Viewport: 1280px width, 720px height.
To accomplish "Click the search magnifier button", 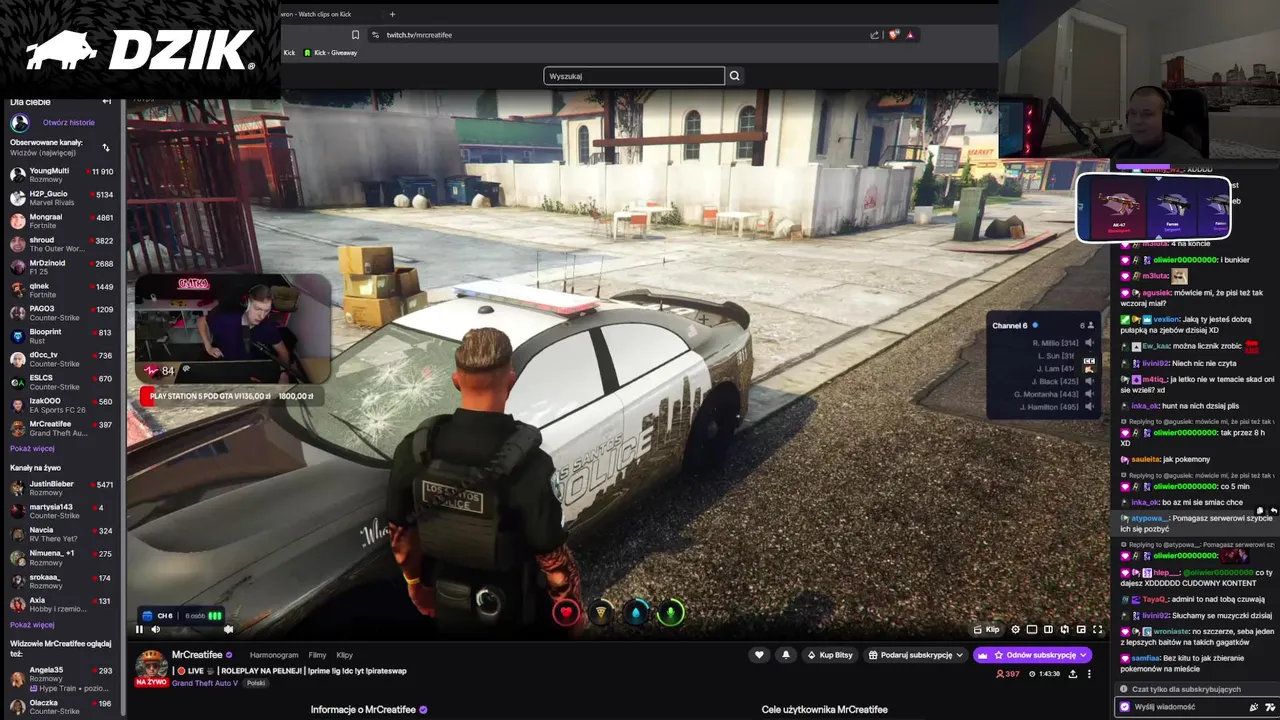I will click(735, 76).
